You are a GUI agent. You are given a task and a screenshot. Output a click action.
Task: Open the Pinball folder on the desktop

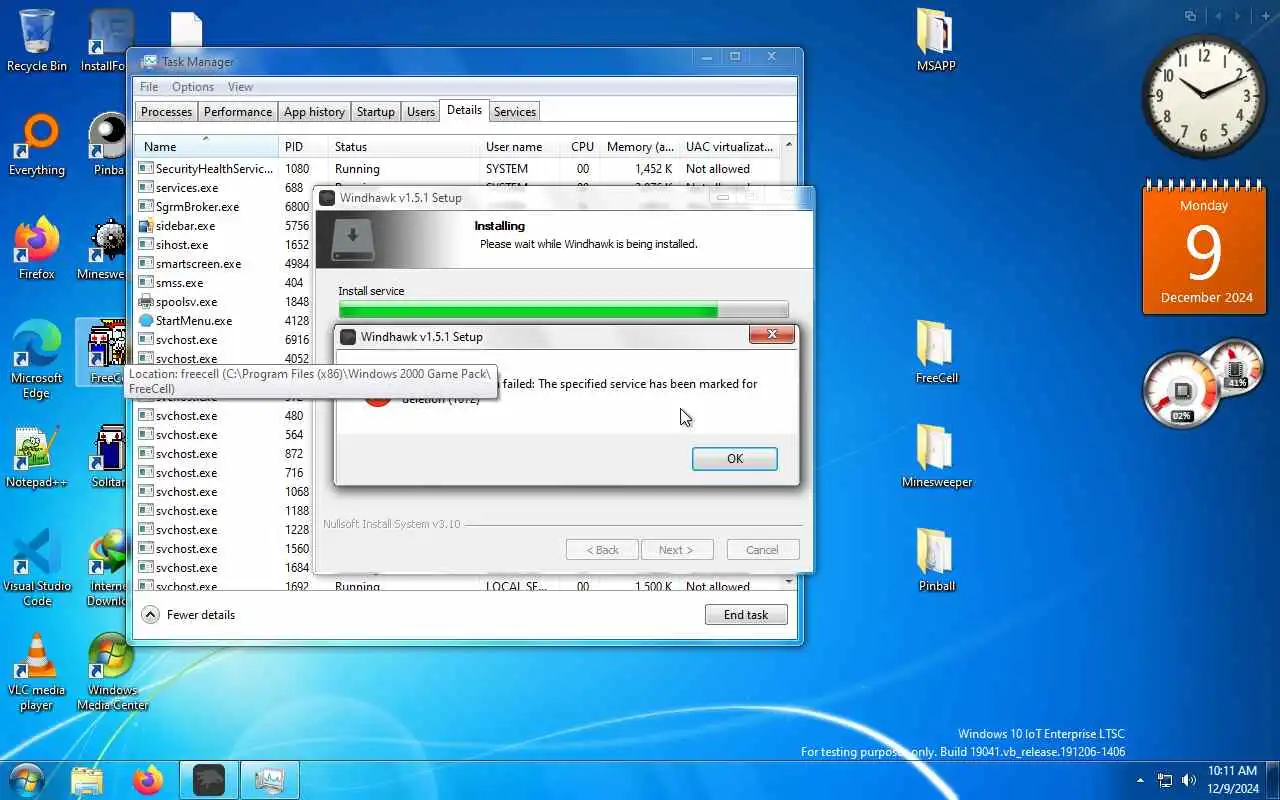(x=937, y=560)
